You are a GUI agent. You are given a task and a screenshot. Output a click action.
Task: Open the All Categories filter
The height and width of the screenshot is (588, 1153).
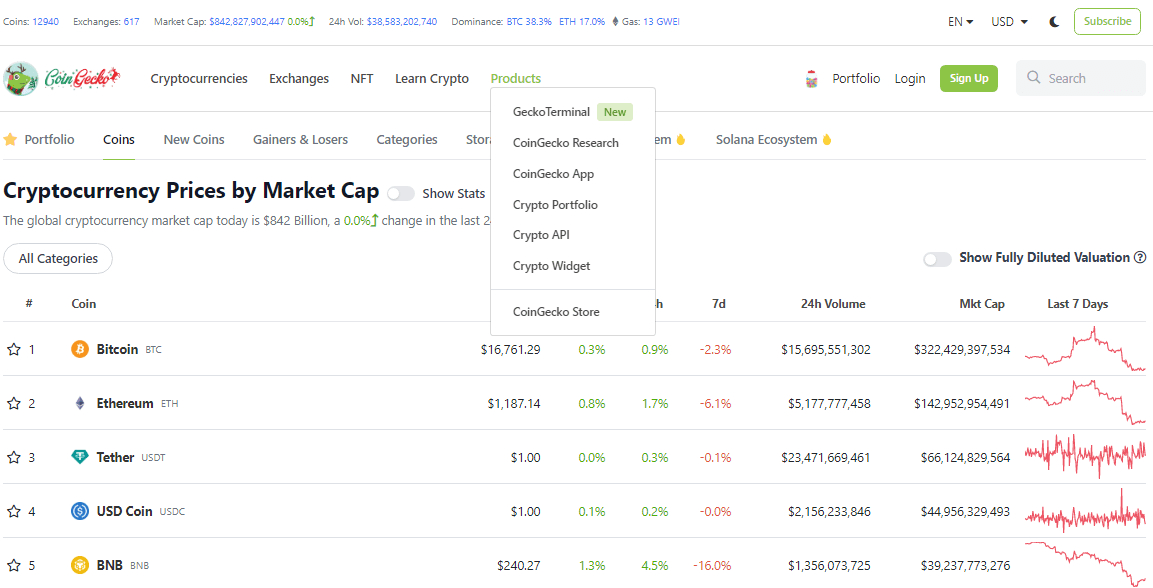(58, 259)
